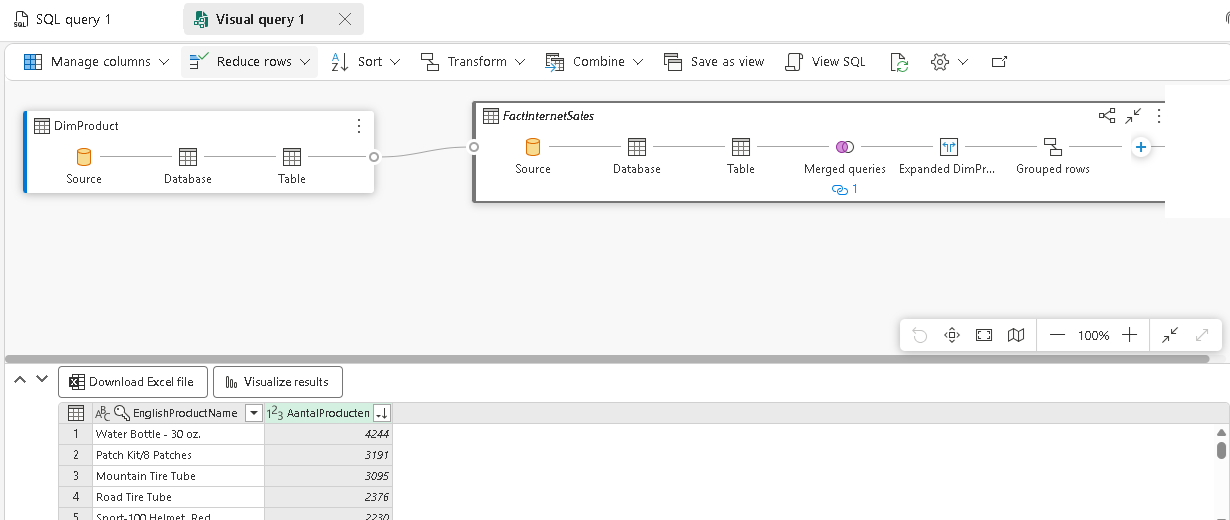Click the EnglishProductName column header
Screen dimensions: 1230x520
177,413
